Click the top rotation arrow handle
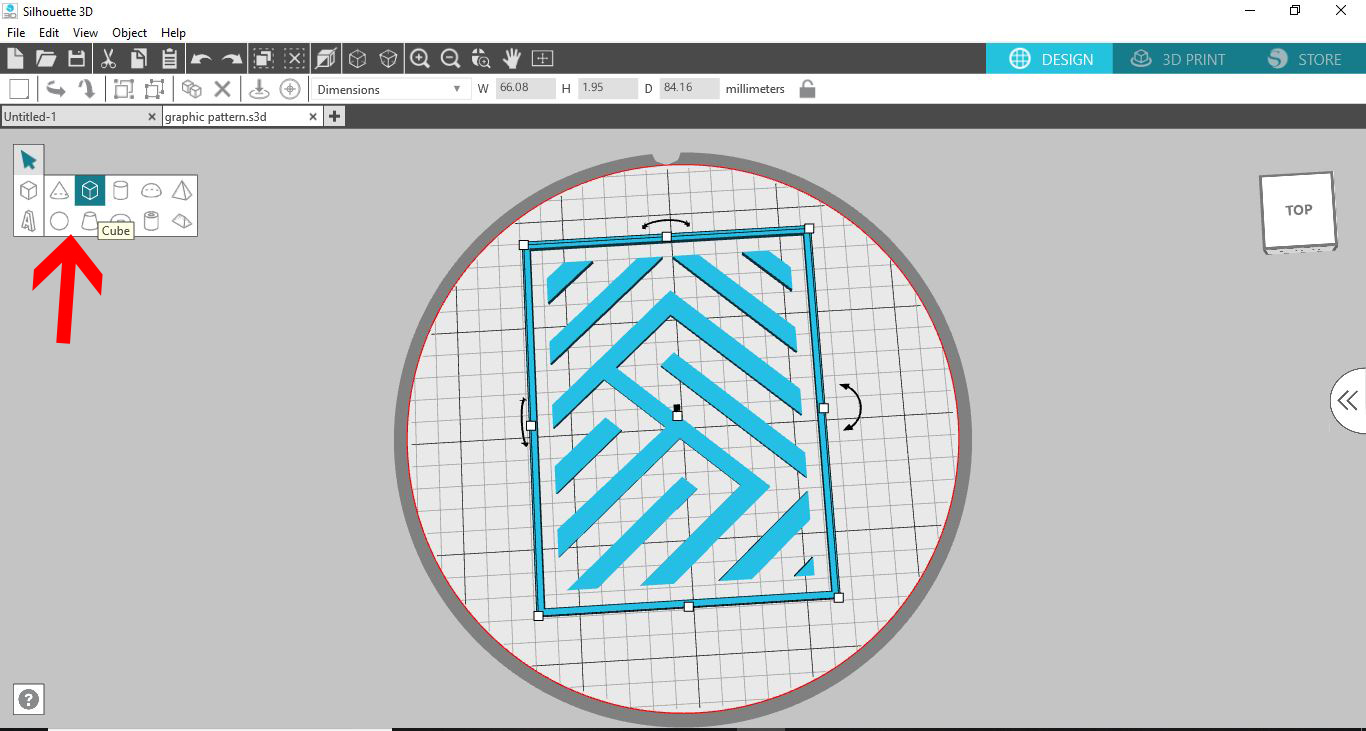The image size is (1366, 731). point(665,223)
